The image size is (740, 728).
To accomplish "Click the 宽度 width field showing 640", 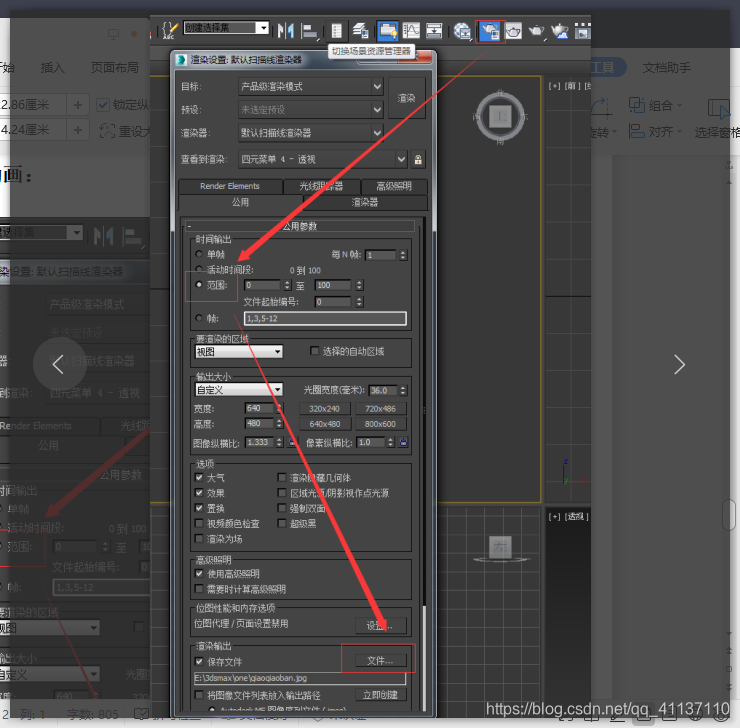I will click(260, 408).
